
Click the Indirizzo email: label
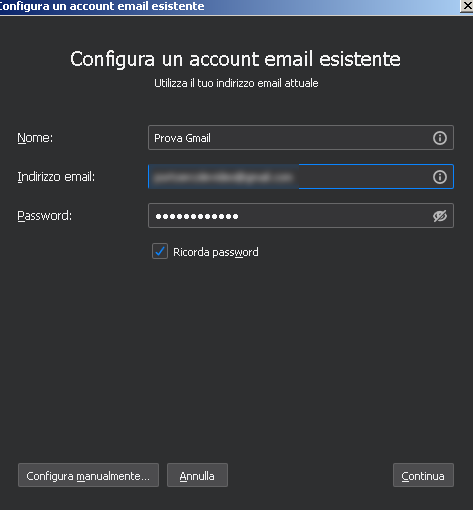[x=56, y=177]
